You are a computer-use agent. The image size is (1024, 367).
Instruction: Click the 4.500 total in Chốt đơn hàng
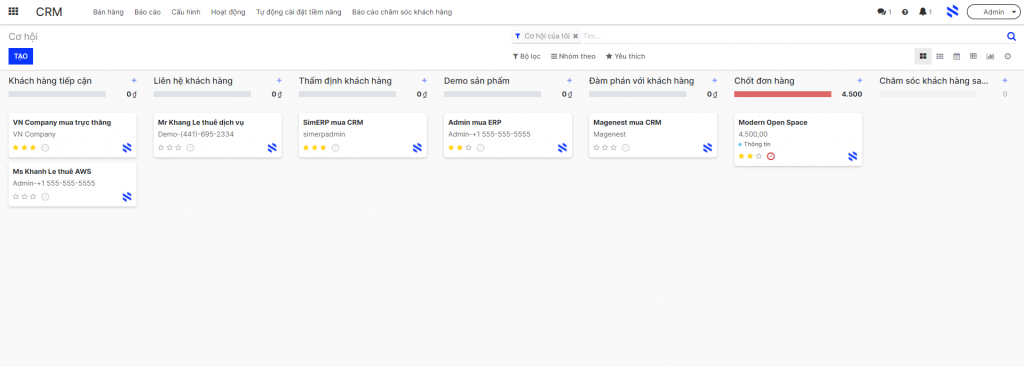(x=852, y=94)
